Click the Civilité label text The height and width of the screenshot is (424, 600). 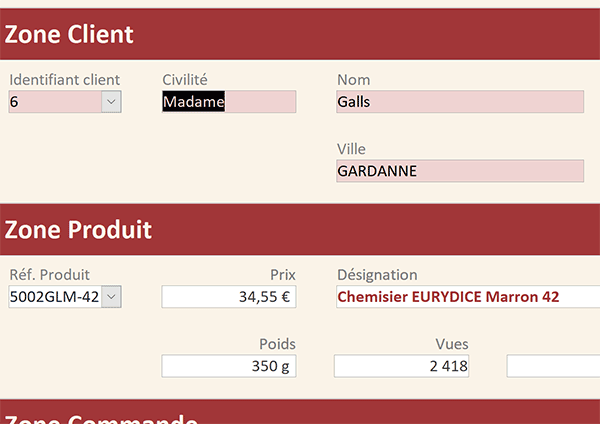[x=185, y=80]
